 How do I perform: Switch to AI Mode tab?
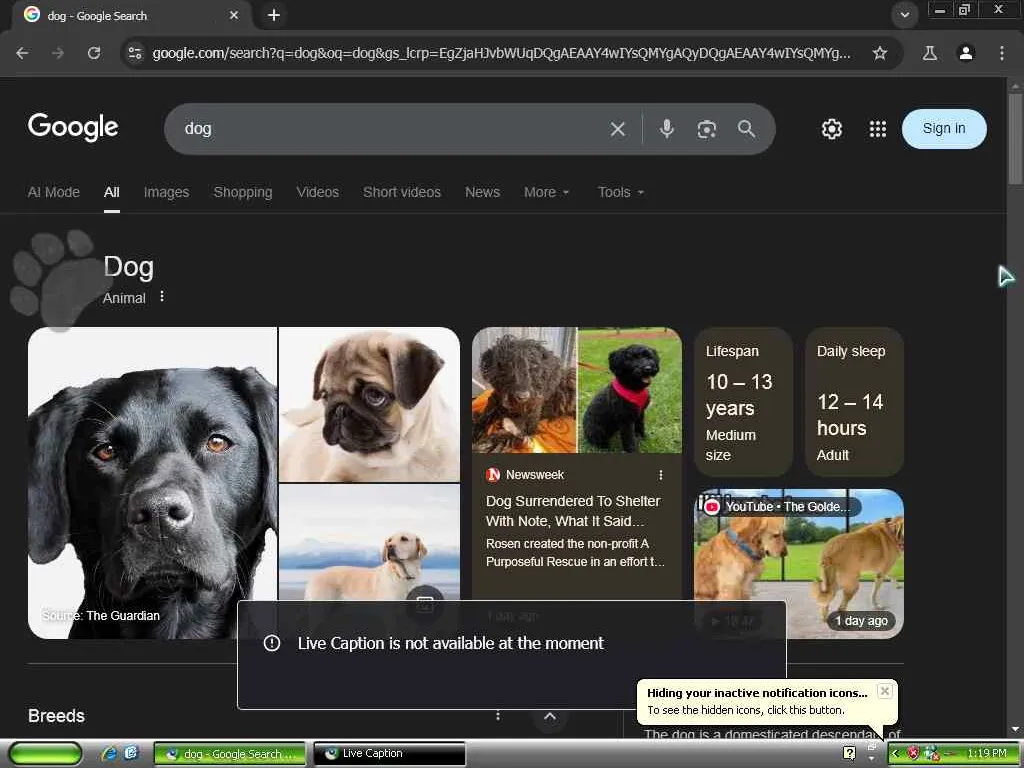(54, 192)
